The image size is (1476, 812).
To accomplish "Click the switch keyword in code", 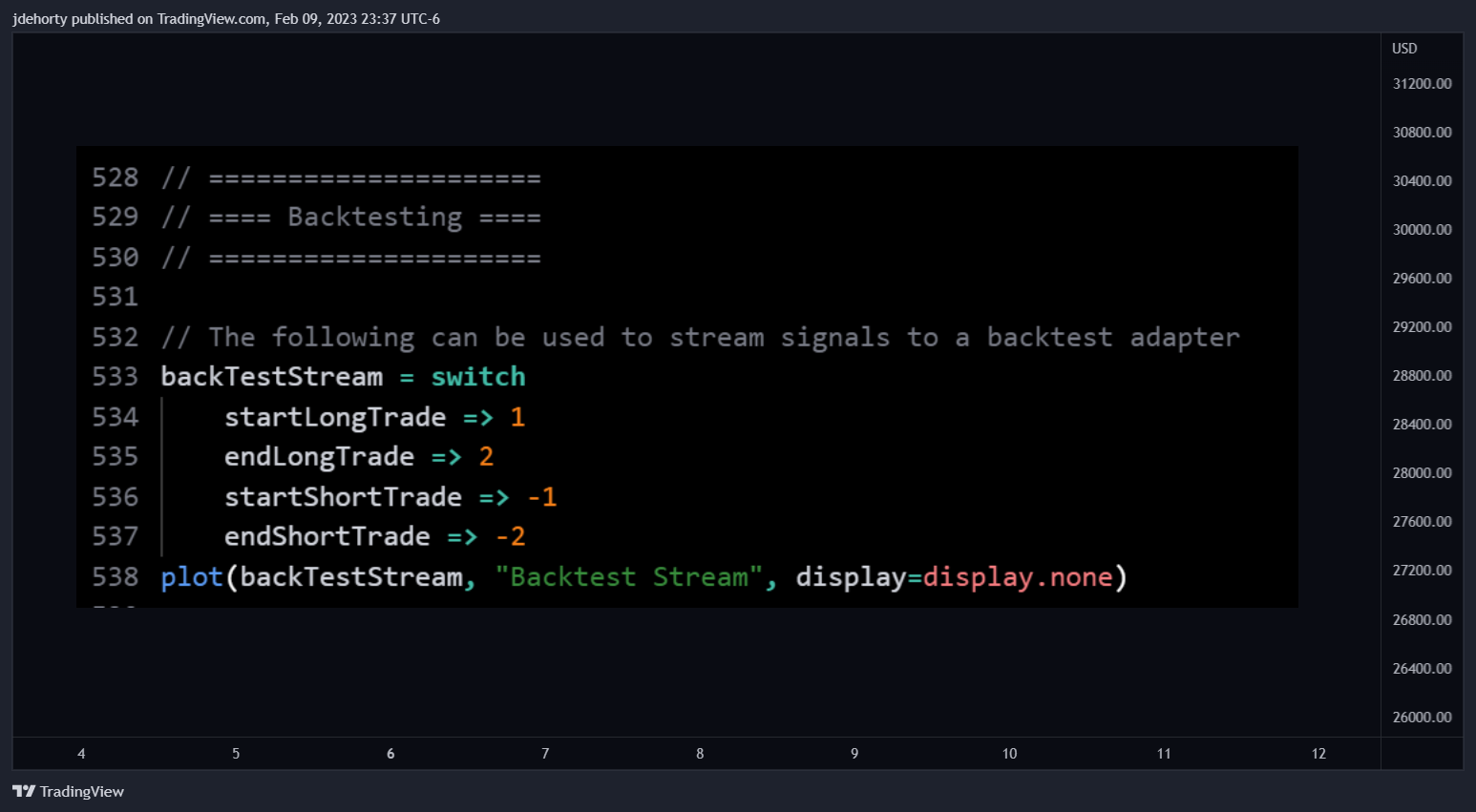I will tap(478, 377).
